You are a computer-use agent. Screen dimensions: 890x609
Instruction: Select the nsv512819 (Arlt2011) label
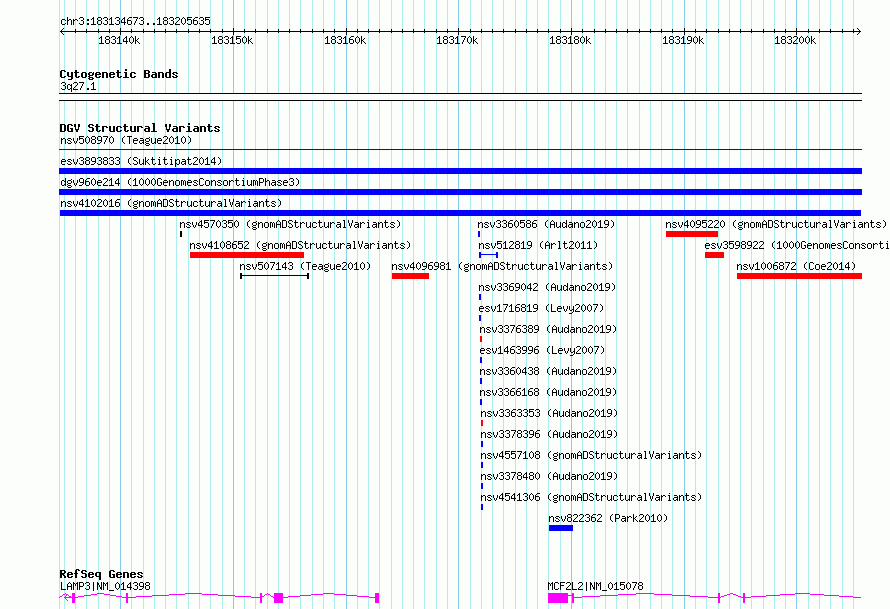(538, 245)
